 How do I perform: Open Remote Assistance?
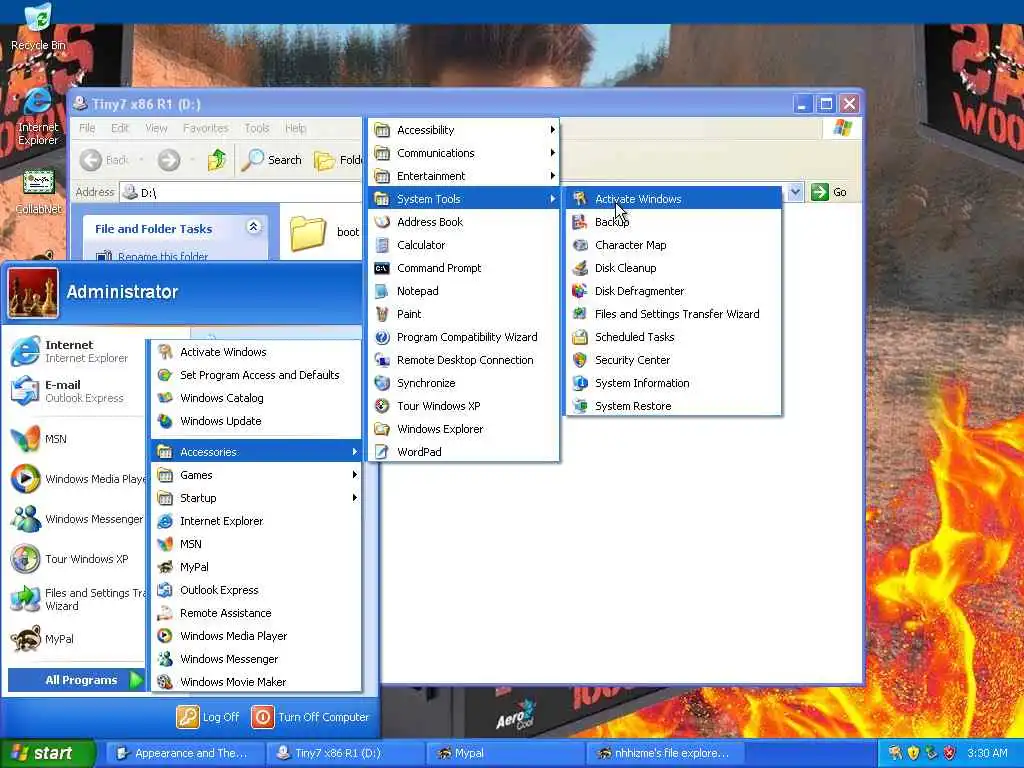click(x=256, y=613)
